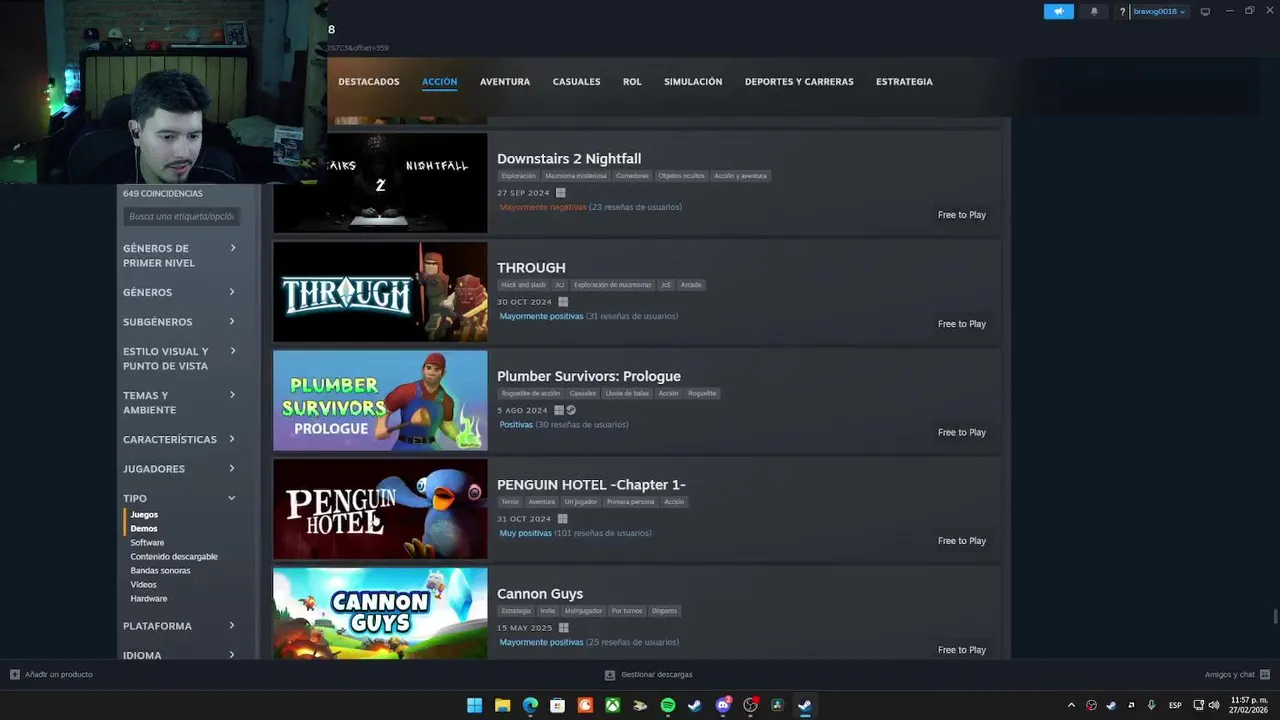
Task: Select the Acción tab
Action: [439, 82]
